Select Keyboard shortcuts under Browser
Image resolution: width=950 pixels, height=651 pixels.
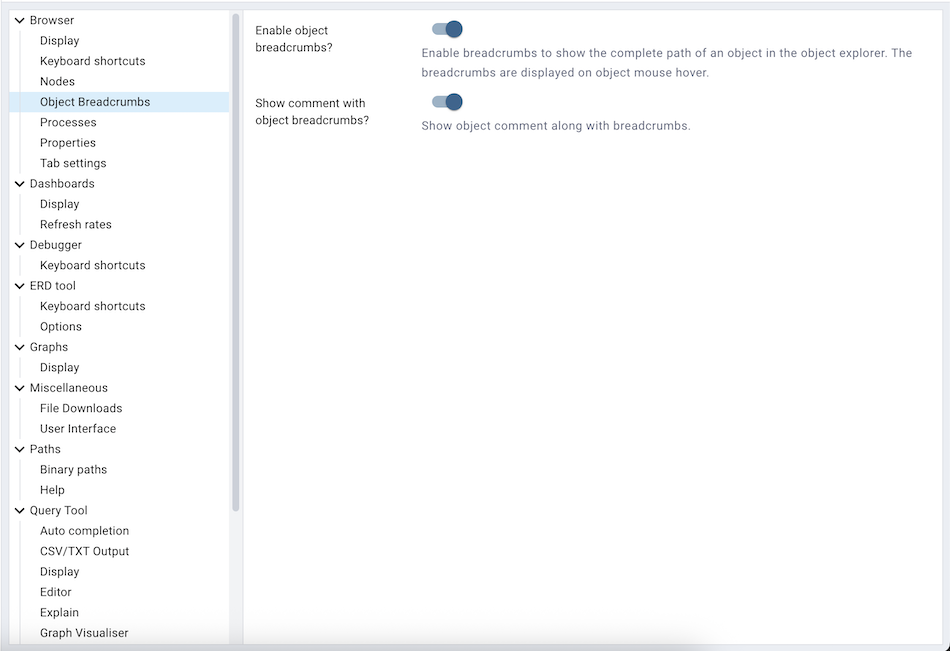(x=92, y=60)
